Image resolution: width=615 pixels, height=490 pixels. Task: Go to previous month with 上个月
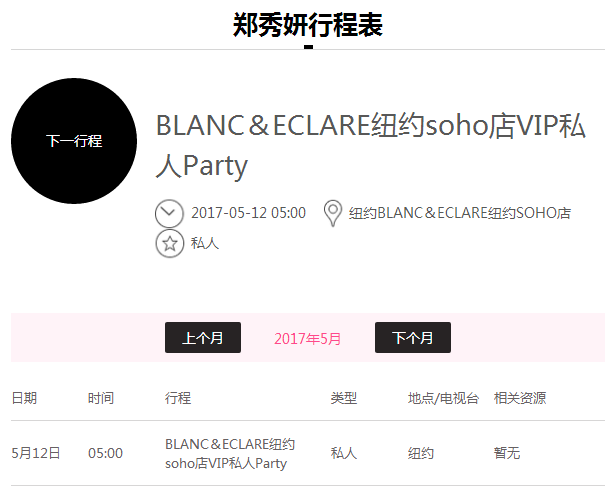point(203,337)
